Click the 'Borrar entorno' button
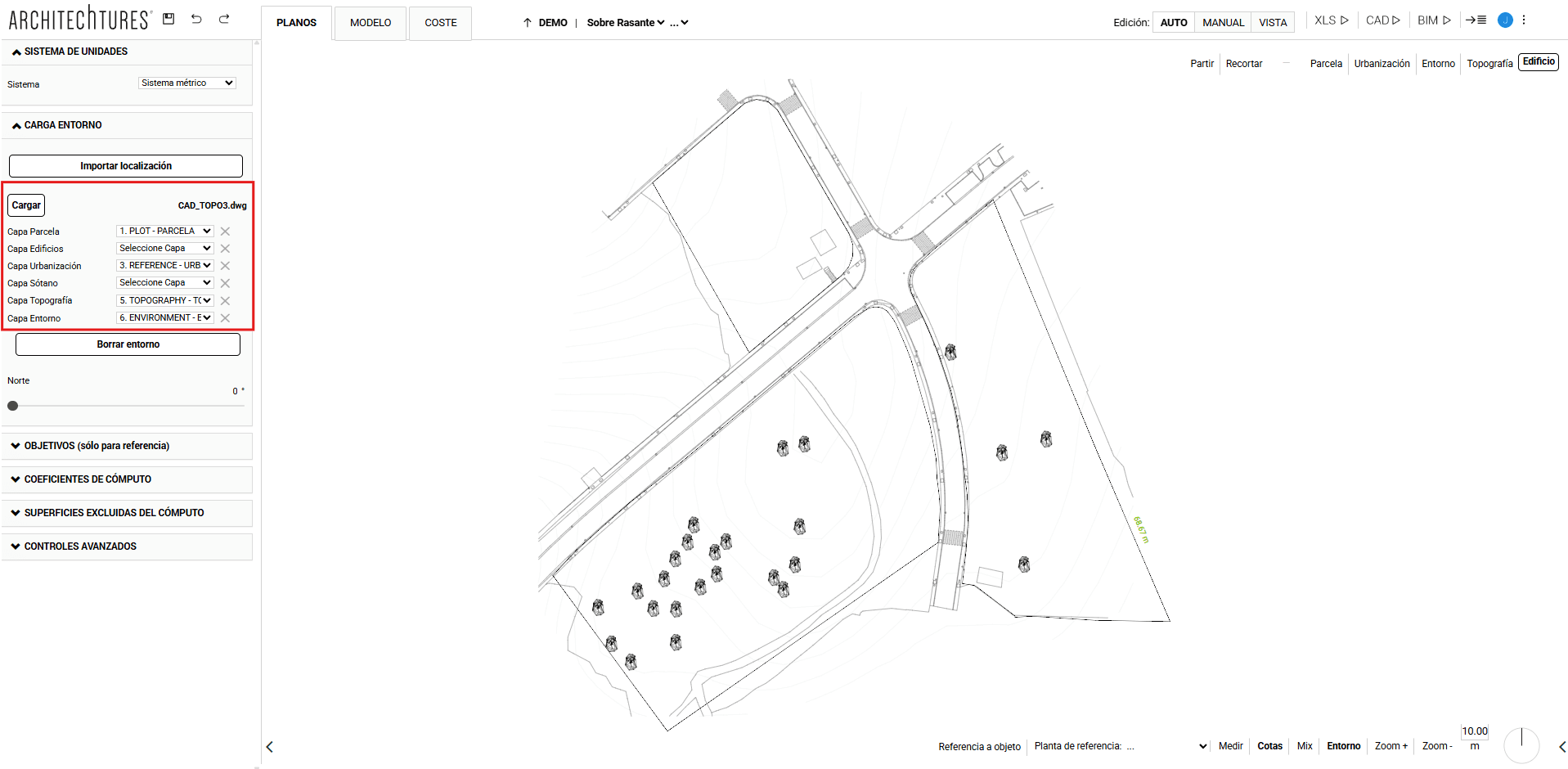1568x769 pixels. coord(127,344)
